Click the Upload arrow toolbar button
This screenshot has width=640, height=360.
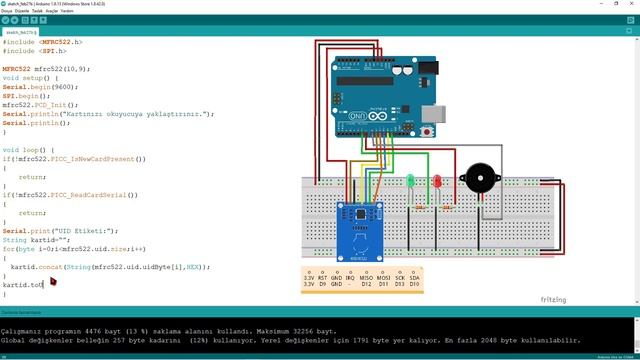click(x=15, y=20)
